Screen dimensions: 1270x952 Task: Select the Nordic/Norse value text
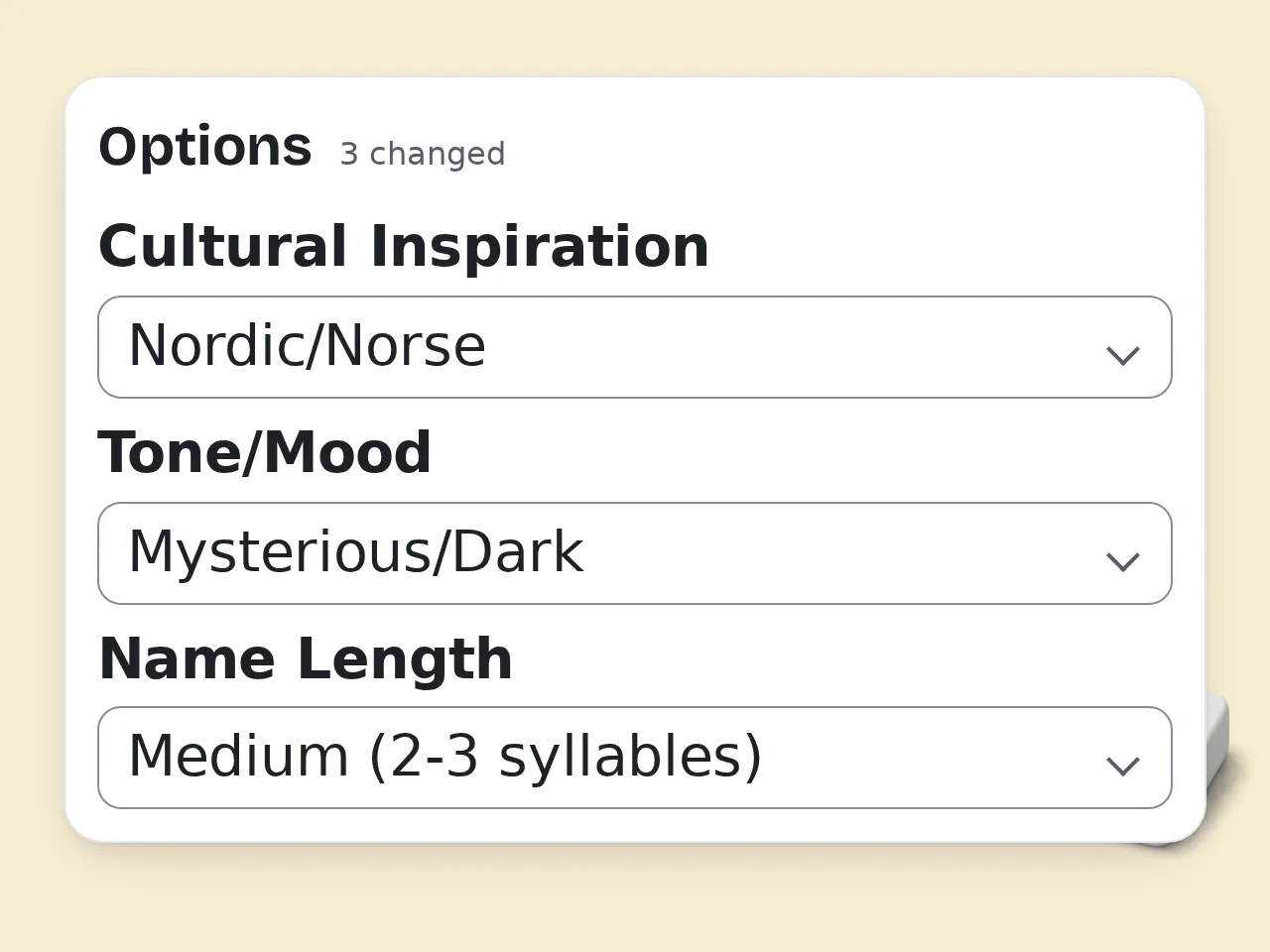pyautogui.click(x=308, y=345)
